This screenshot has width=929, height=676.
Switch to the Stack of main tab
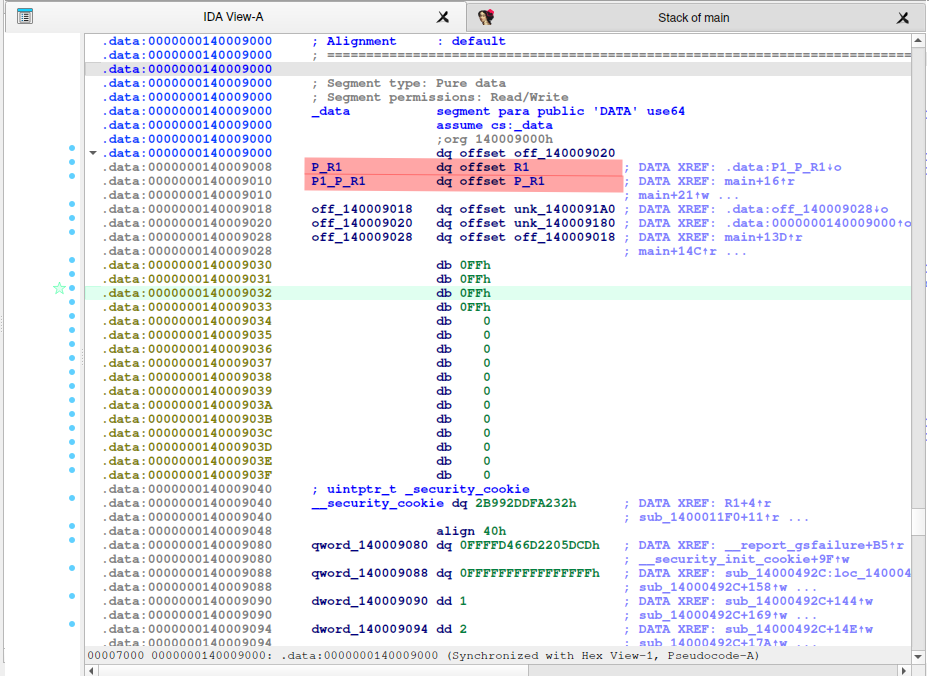[693, 17]
